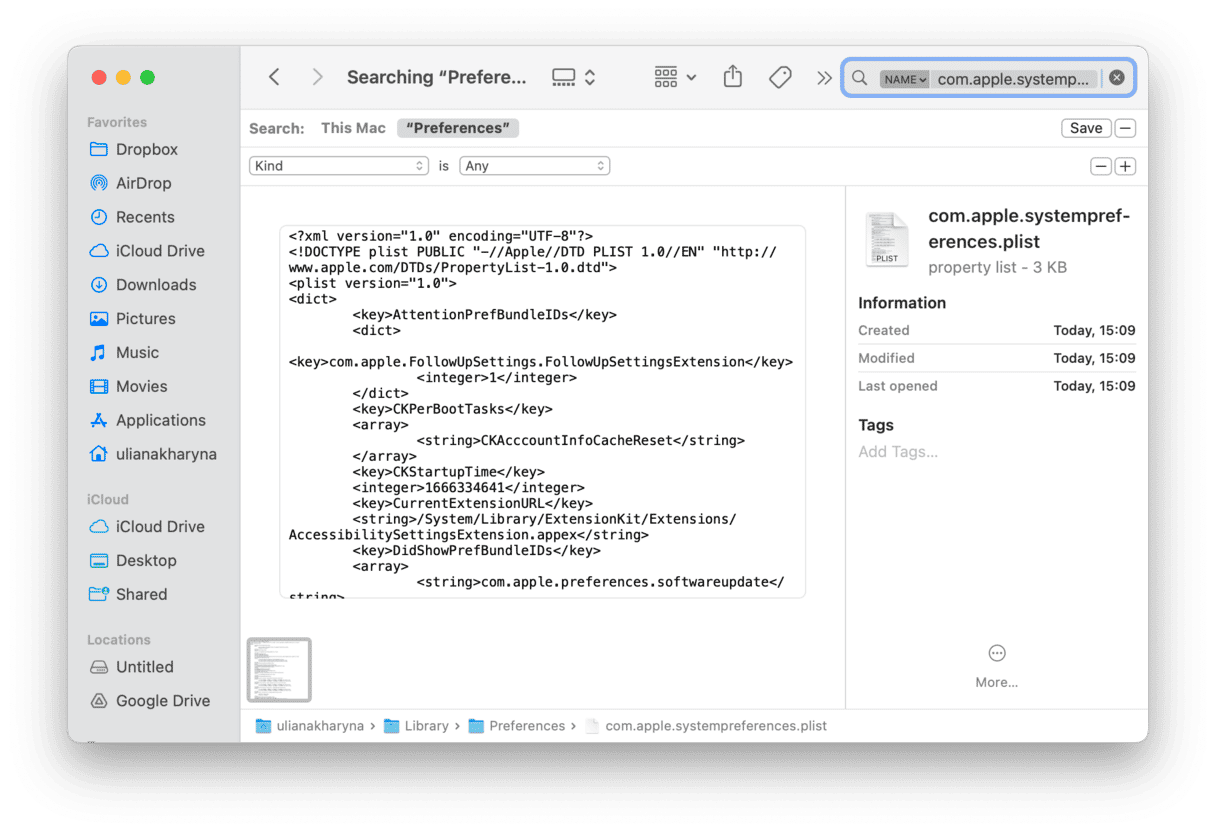The width and height of the screenshot is (1216, 832).
Task: Select the plist file thumbnail in gallery
Action: (x=279, y=669)
